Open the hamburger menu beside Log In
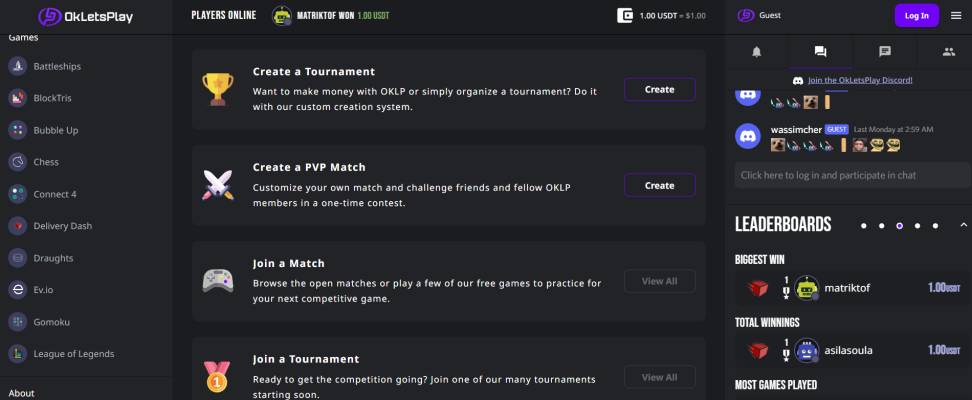Viewport: 972px width, 400px height. (x=956, y=16)
